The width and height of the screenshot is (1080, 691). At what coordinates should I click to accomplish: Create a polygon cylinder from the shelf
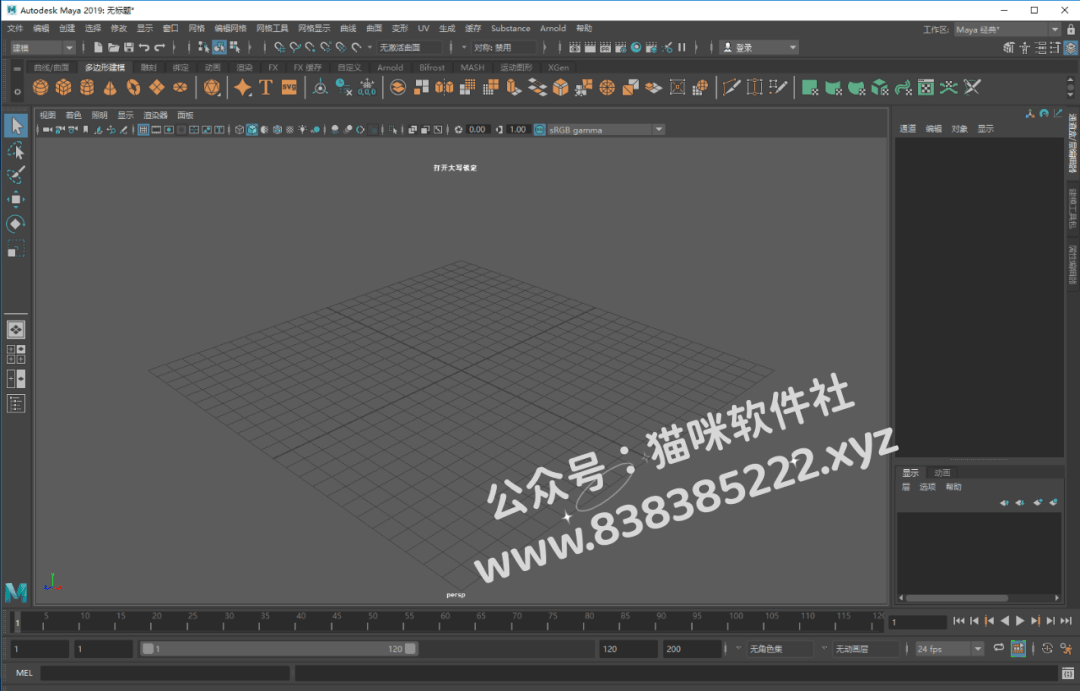(x=87, y=87)
